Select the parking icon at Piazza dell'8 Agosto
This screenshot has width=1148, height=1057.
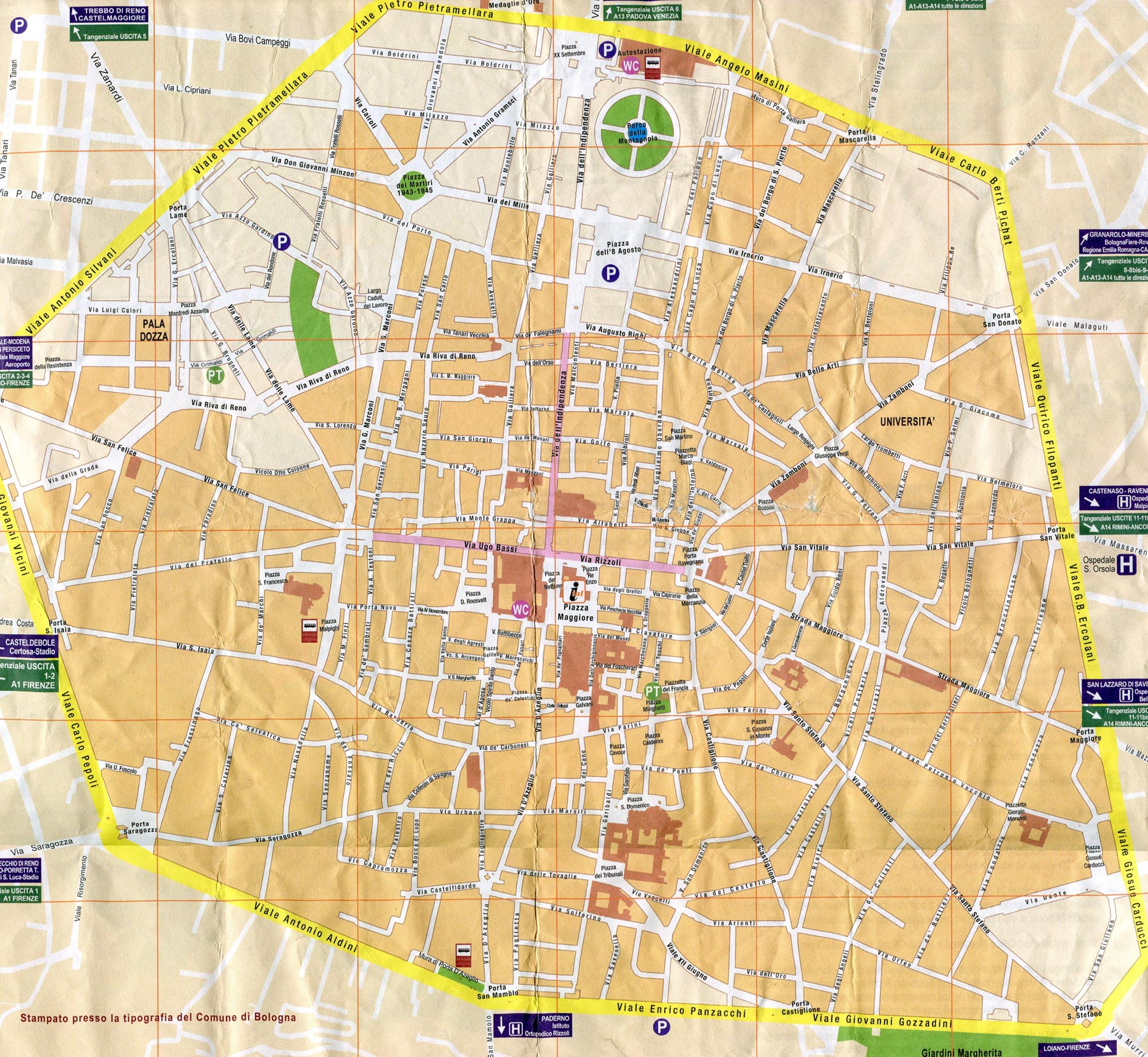610,274
